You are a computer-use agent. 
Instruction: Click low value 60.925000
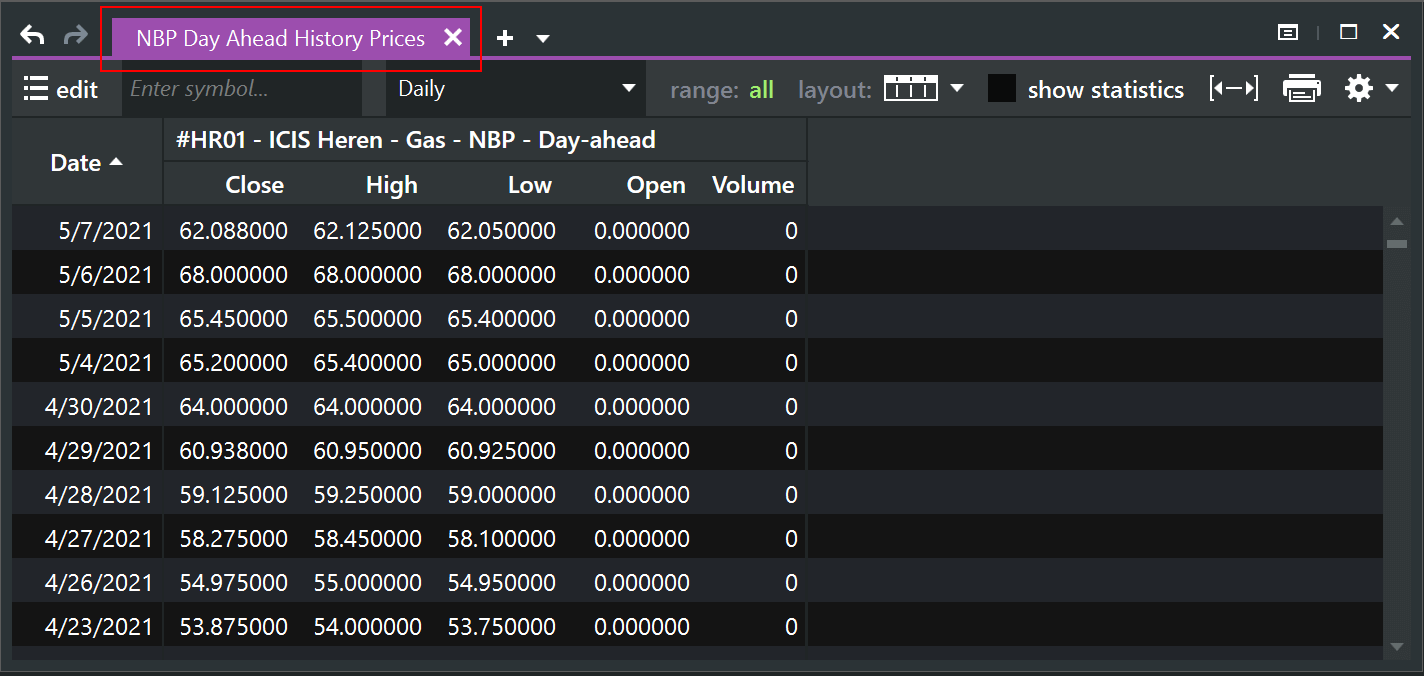click(501, 451)
